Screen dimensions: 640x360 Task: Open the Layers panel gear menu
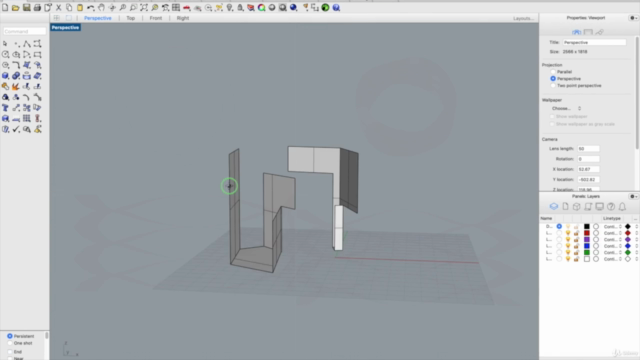(x=633, y=196)
